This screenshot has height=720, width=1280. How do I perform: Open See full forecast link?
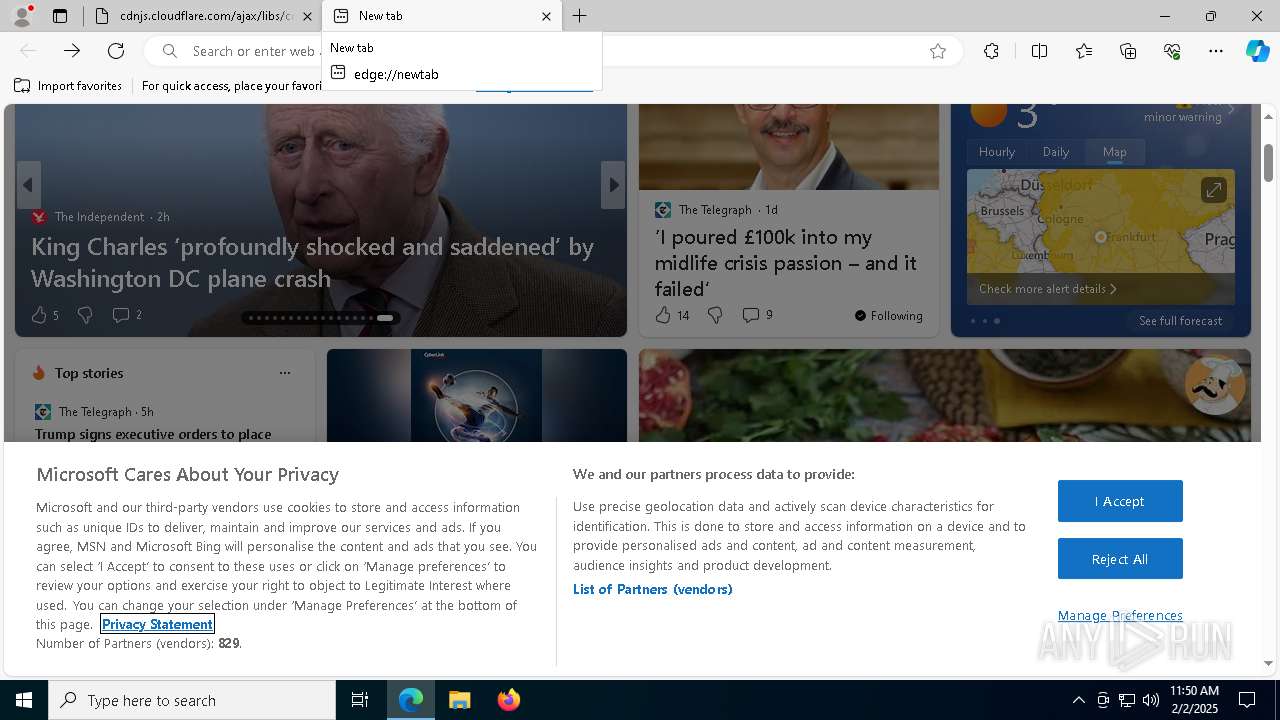pos(1180,321)
